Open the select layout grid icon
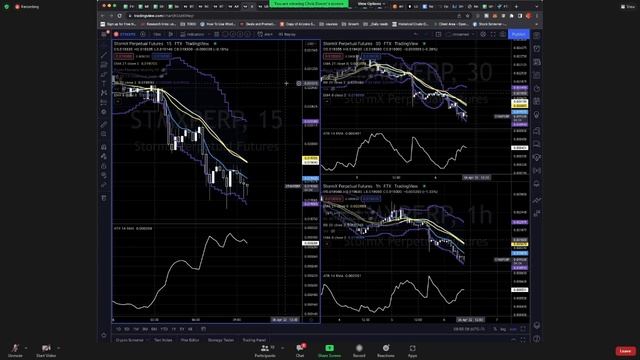Image resolution: width=640 pixels, height=360 pixels. [x=438, y=34]
